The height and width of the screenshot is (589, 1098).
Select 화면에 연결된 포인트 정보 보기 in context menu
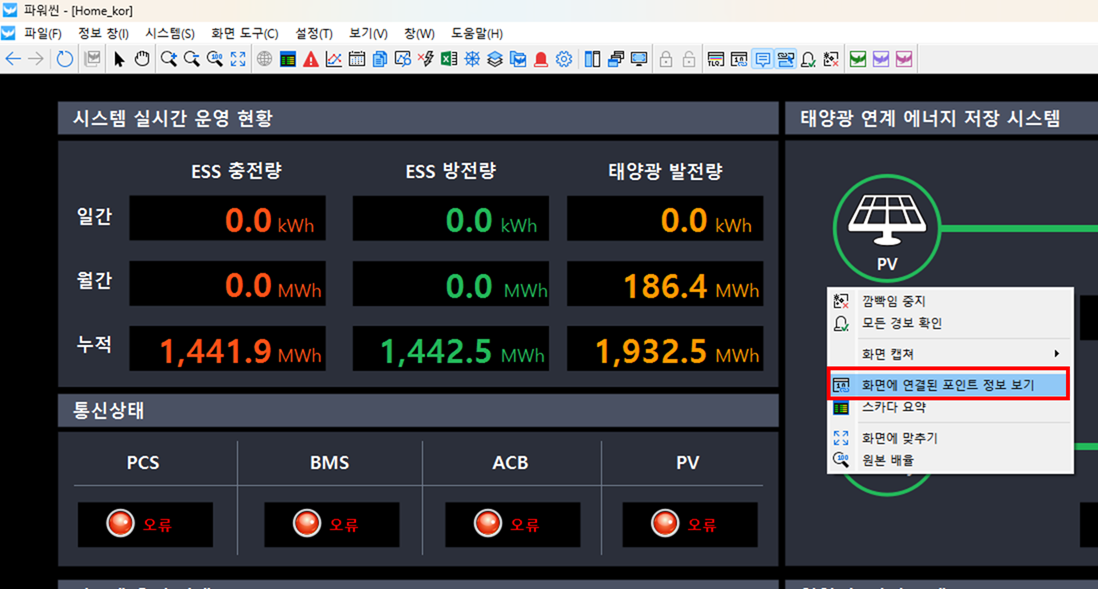pos(948,384)
